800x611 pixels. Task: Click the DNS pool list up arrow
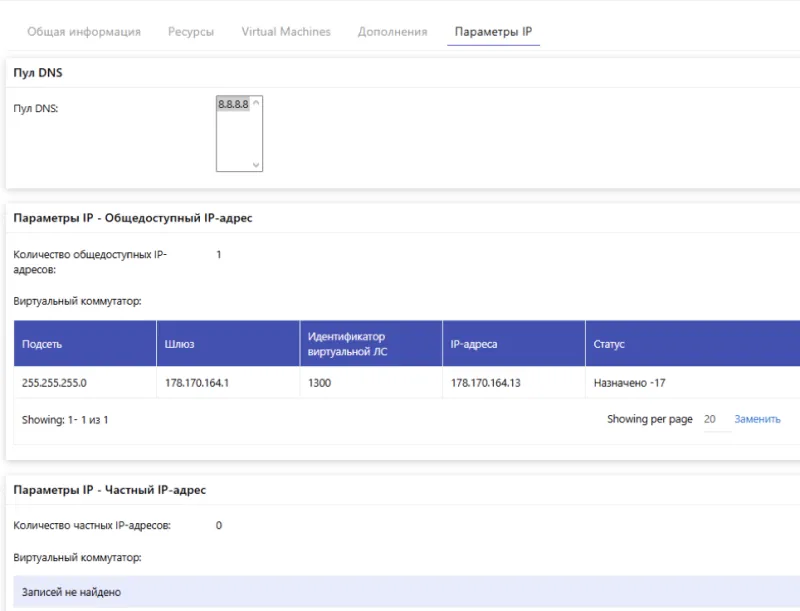tap(256, 103)
